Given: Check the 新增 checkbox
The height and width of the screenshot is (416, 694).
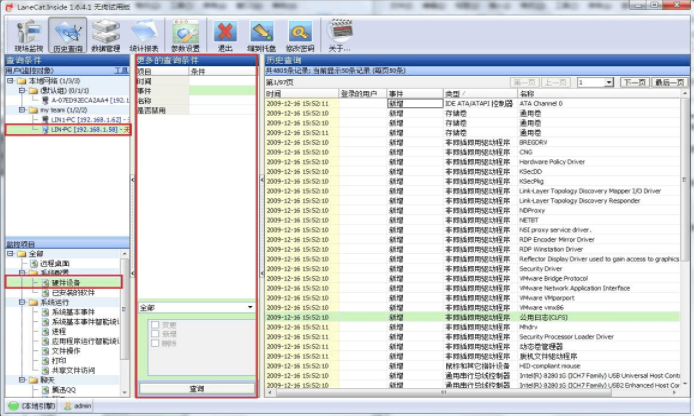Looking at the screenshot, I should click(x=154, y=333).
